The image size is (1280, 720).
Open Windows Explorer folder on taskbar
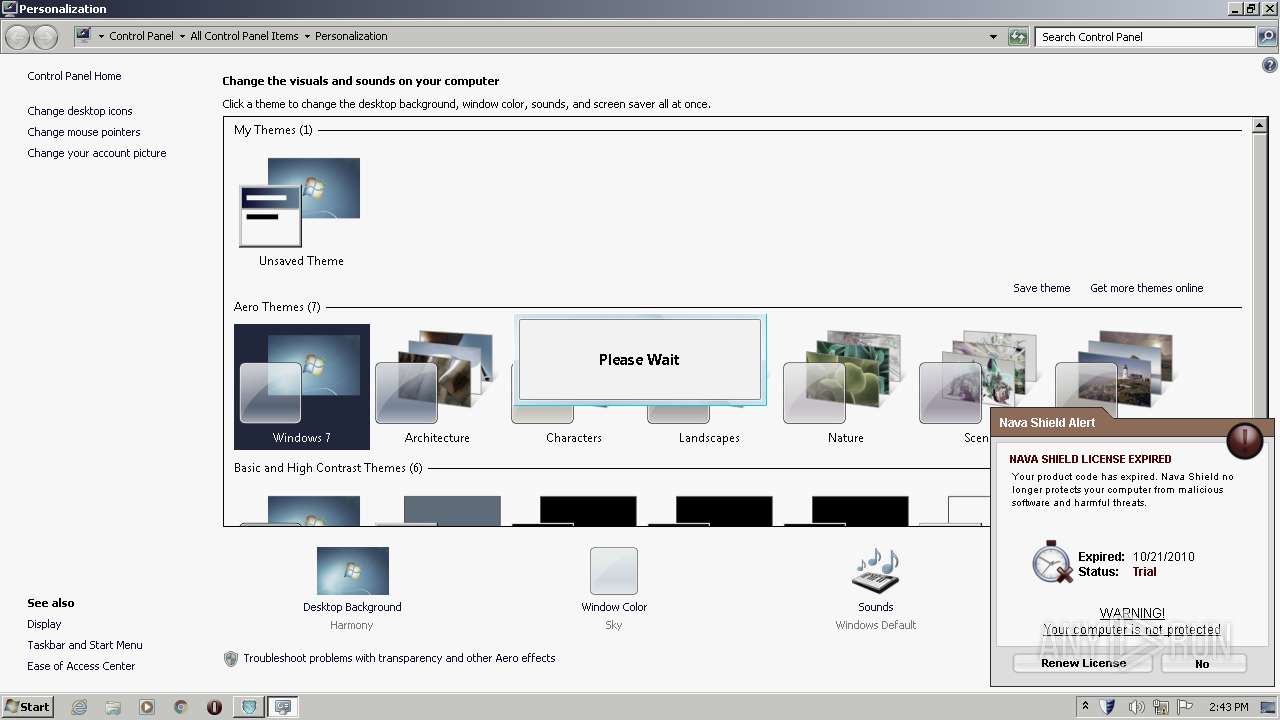tap(113, 707)
